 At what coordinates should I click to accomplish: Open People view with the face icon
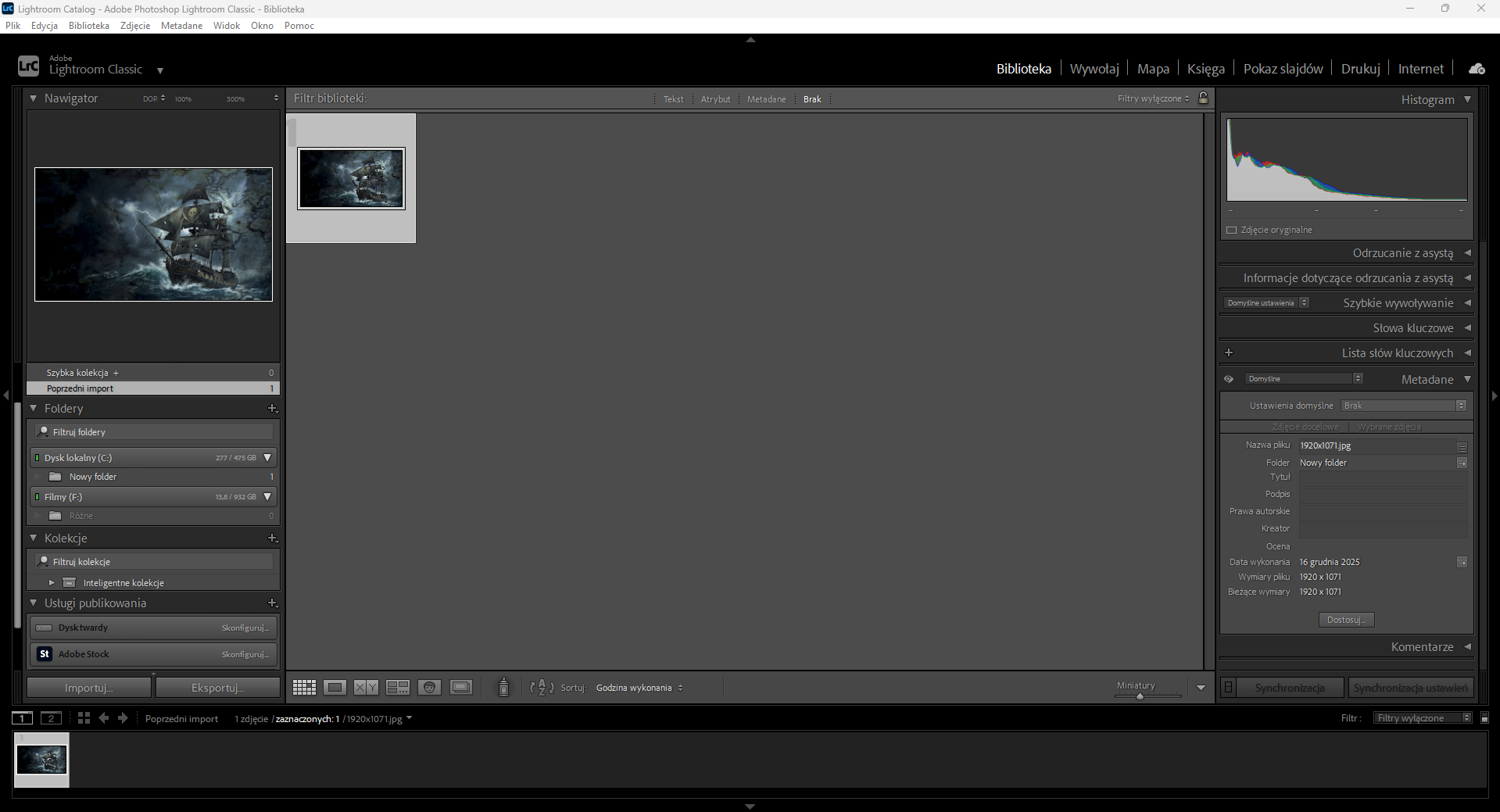pos(429,688)
